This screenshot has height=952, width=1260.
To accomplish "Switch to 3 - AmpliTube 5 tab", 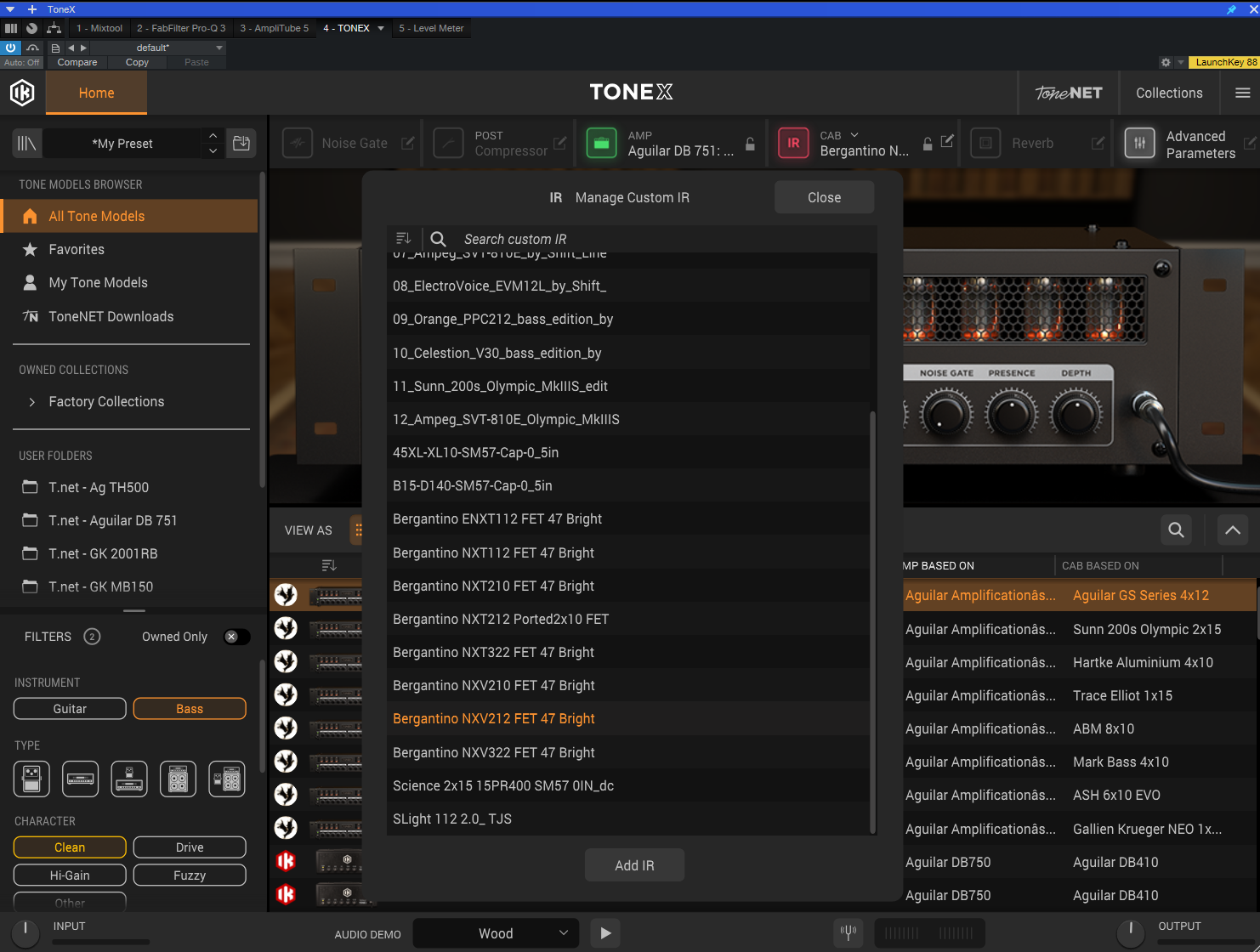I will tap(275, 28).
